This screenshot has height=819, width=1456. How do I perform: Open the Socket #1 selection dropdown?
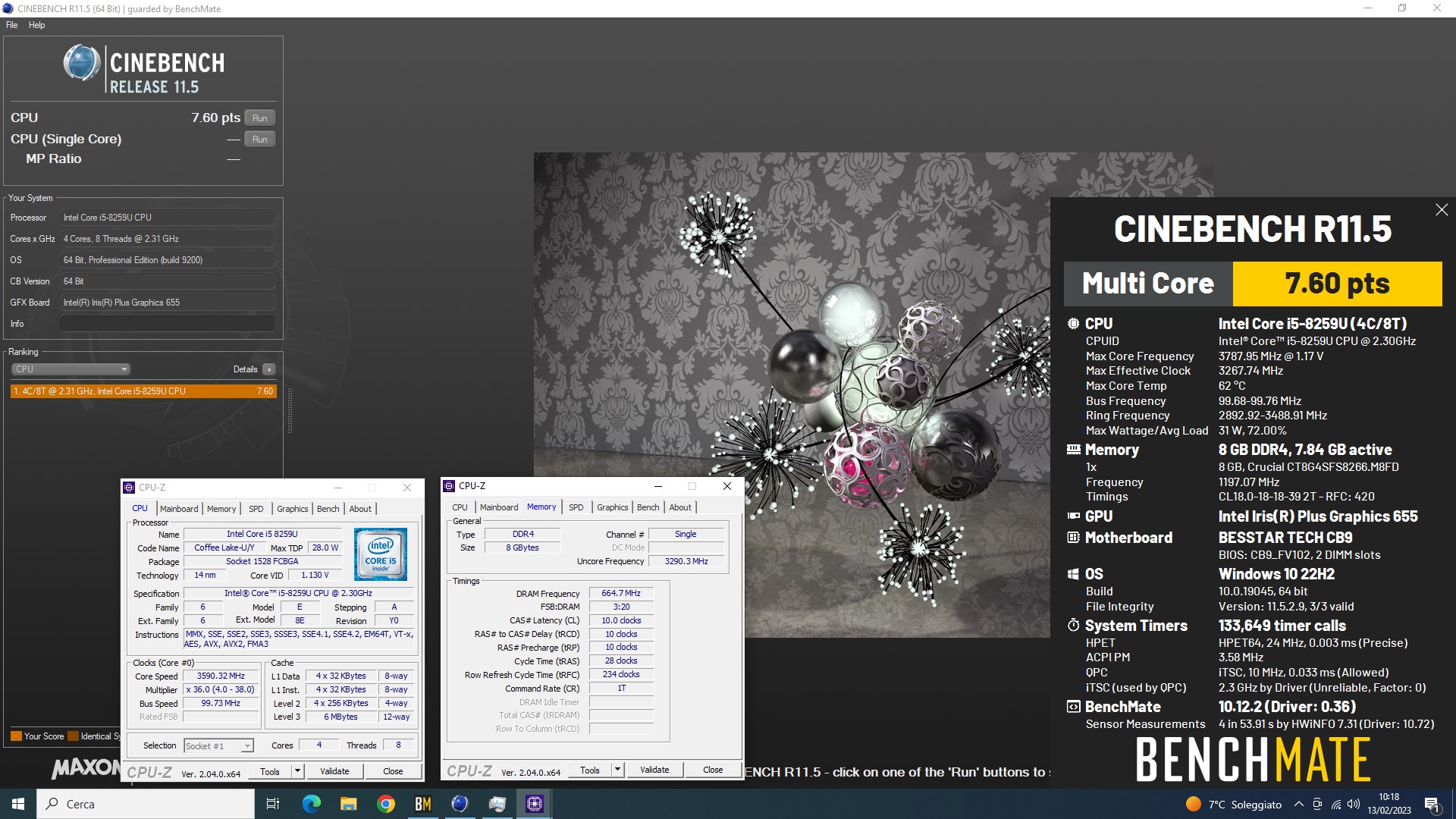coord(219,746)
